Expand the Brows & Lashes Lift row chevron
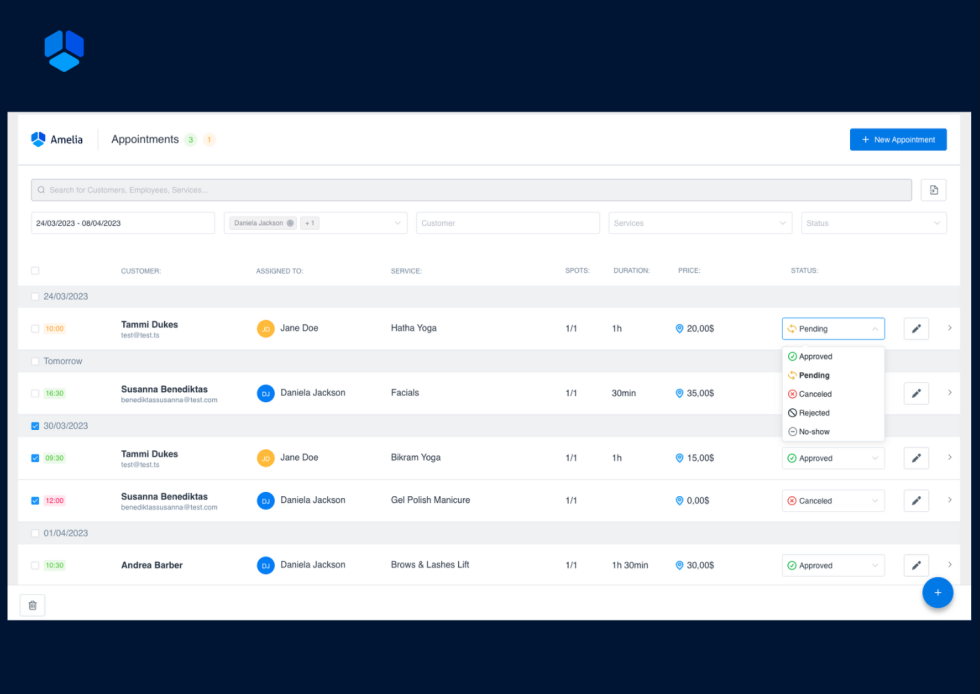980x694 pixels. pos(949,565)
